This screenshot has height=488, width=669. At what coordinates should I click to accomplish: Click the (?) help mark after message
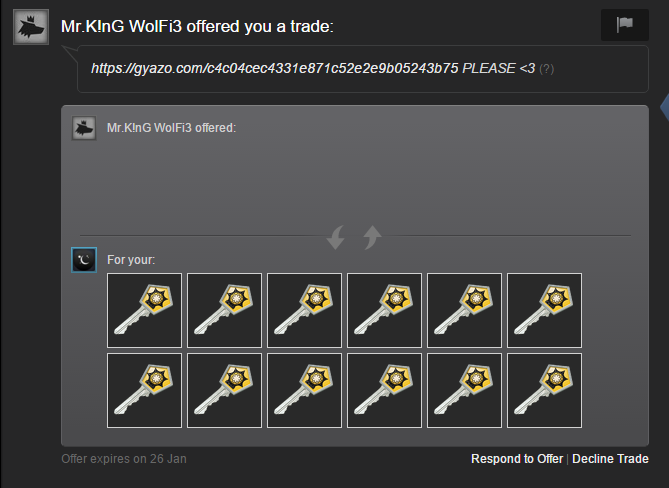pyautogui.click(x=547, y=69)
